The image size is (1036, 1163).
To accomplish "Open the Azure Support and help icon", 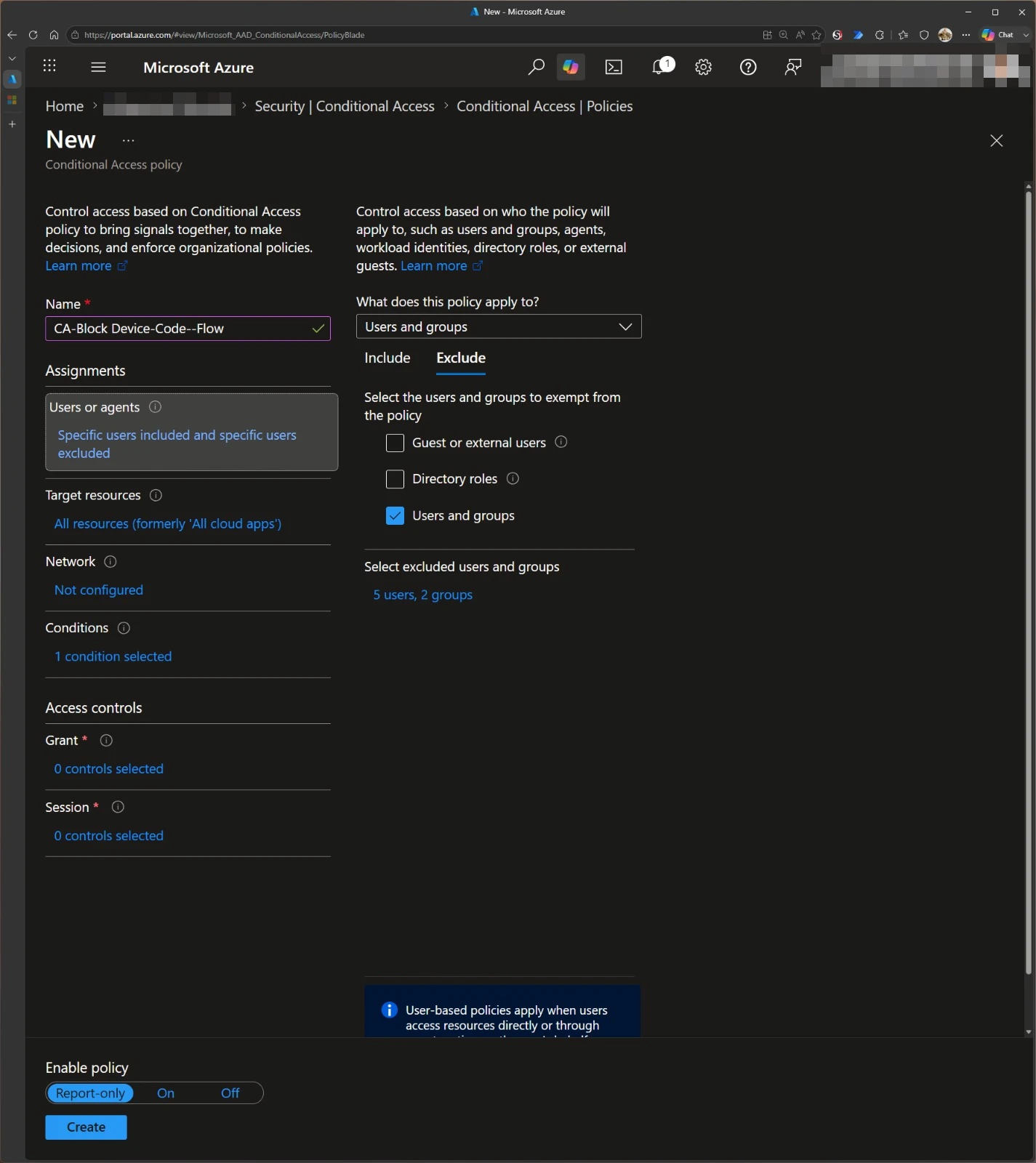I will point(748,67).
